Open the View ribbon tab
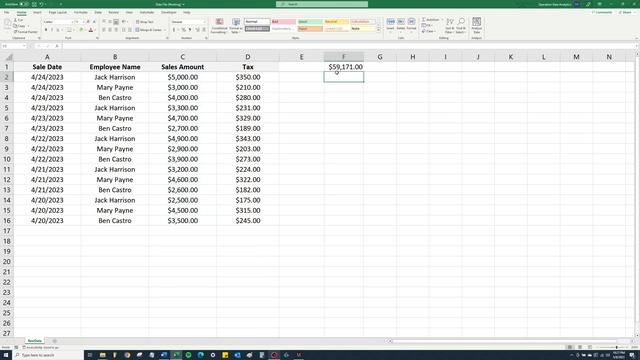 [129, 13]
